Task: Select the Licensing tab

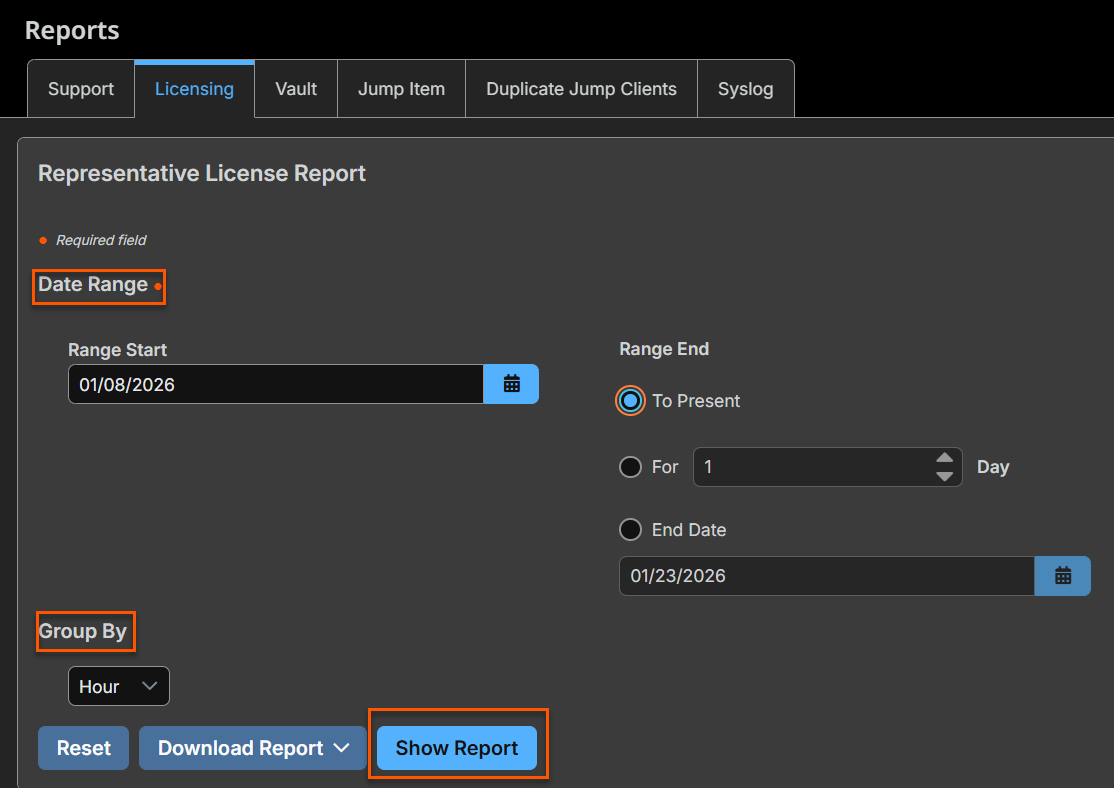Action: tap(194, 89)
